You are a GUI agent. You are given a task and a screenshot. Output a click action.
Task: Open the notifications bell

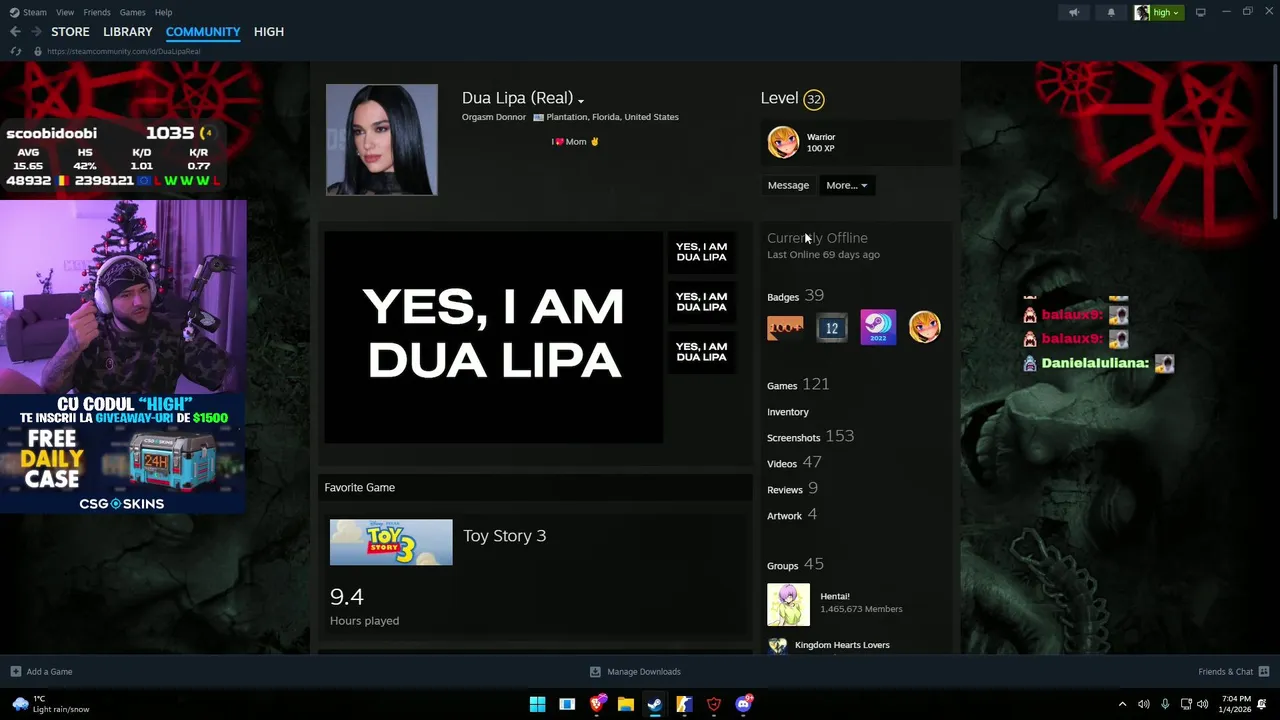tap(1111, 12)
